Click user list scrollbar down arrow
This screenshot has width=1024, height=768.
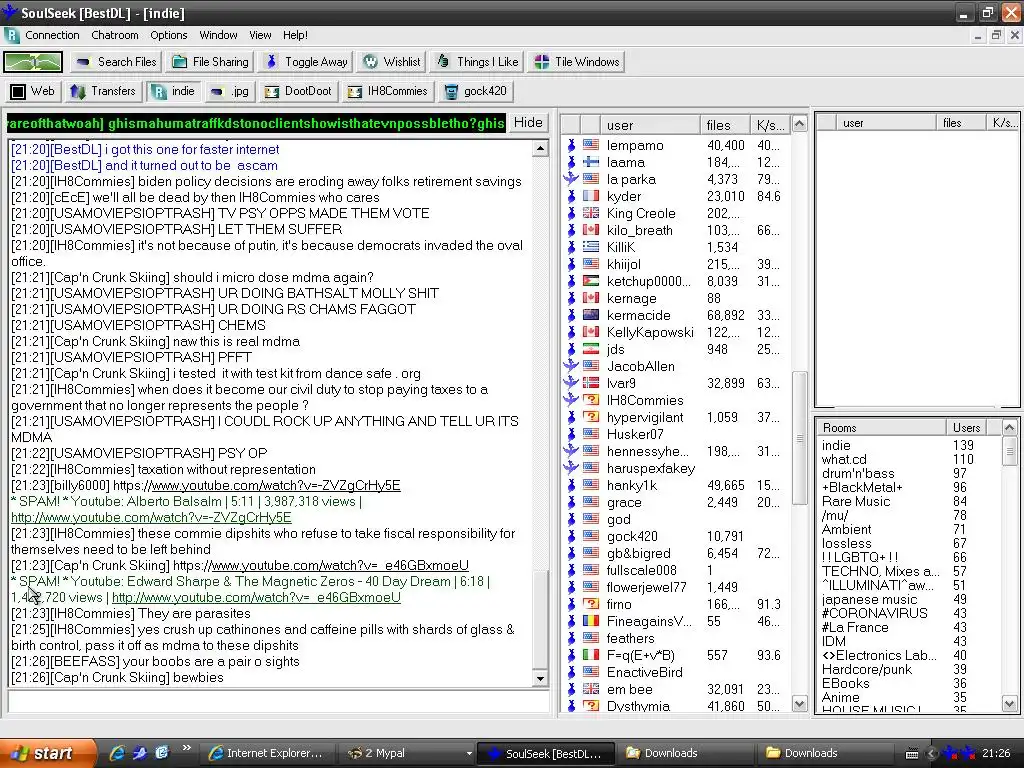coord(799,703)
